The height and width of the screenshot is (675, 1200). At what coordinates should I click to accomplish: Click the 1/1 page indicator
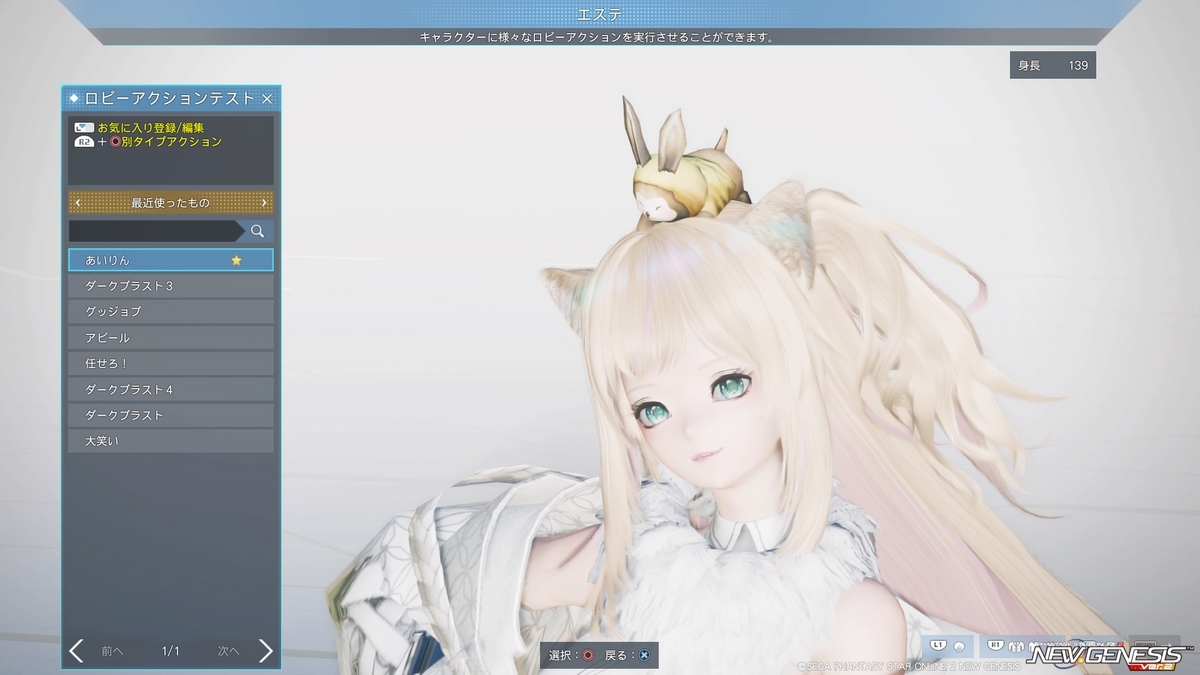[x=171, y=651]
